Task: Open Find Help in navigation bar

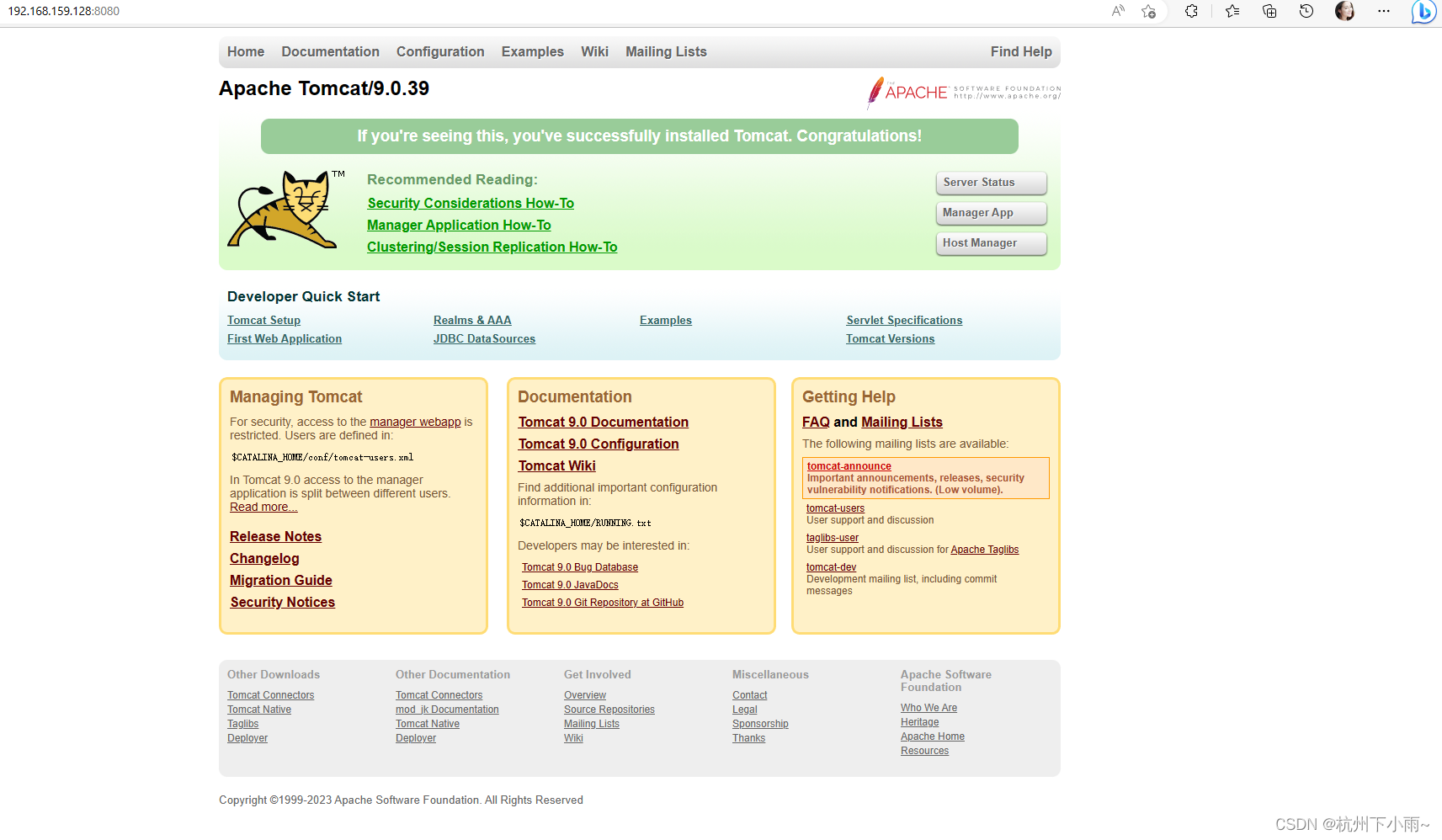Action: pos(1021,51)
